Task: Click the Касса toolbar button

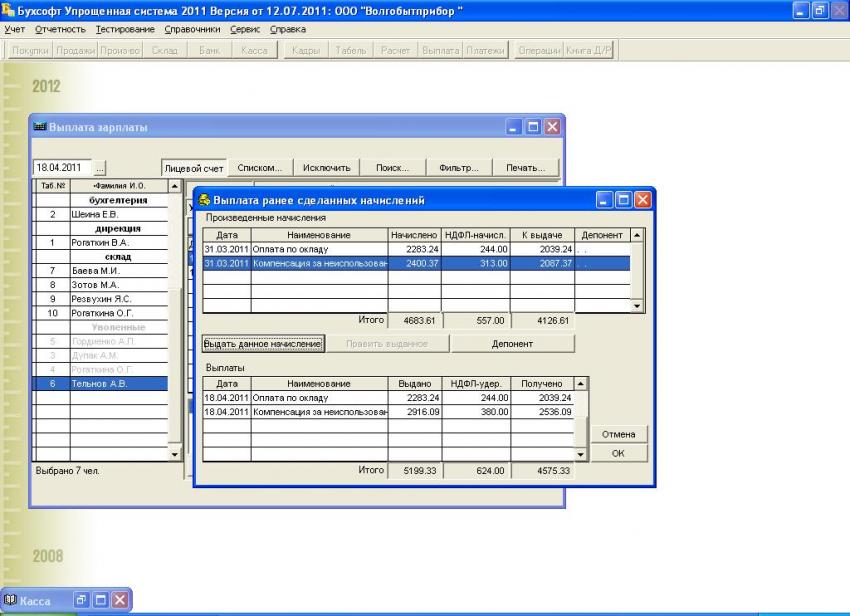Action: (254, 50)
